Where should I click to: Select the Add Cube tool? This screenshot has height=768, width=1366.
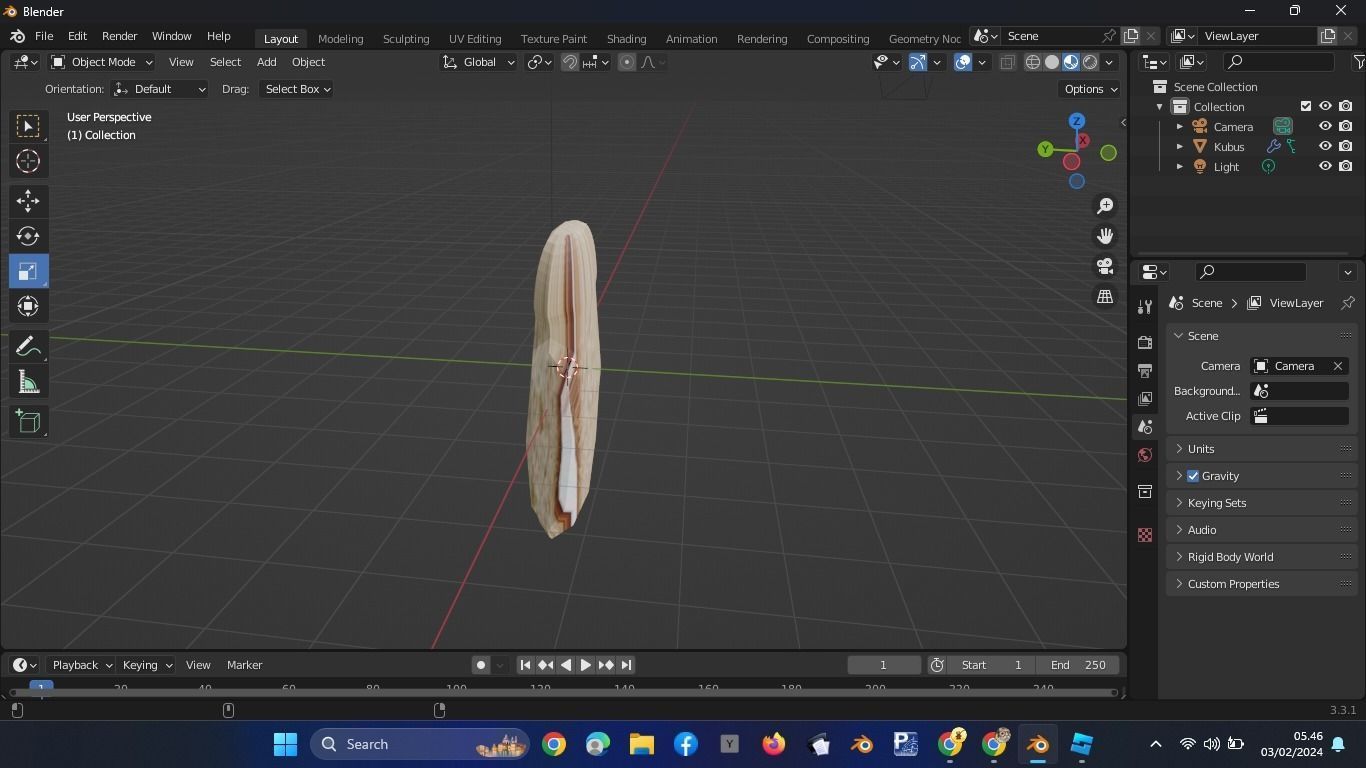28,422
